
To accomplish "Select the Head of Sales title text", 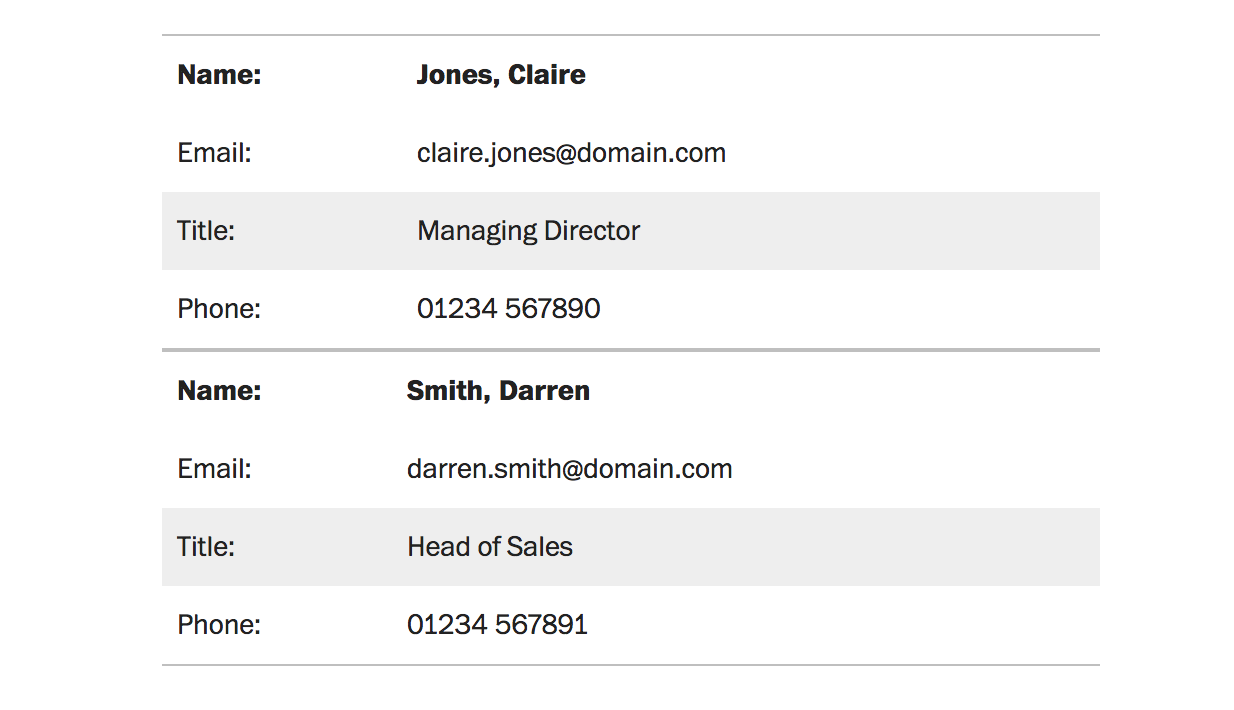I will [x=490, y=547].
